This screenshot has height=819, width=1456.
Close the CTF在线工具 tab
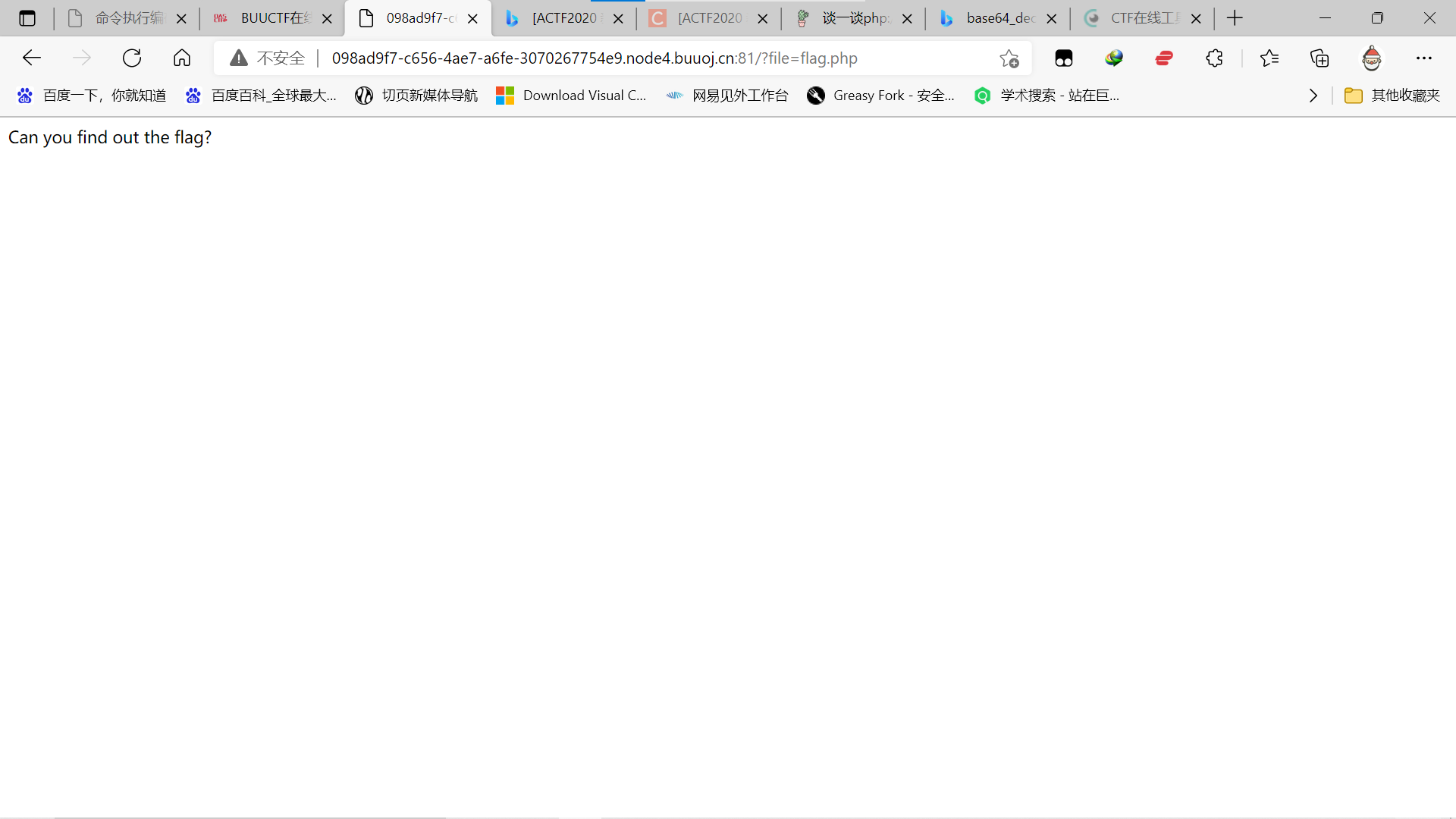click(1197, 19)
